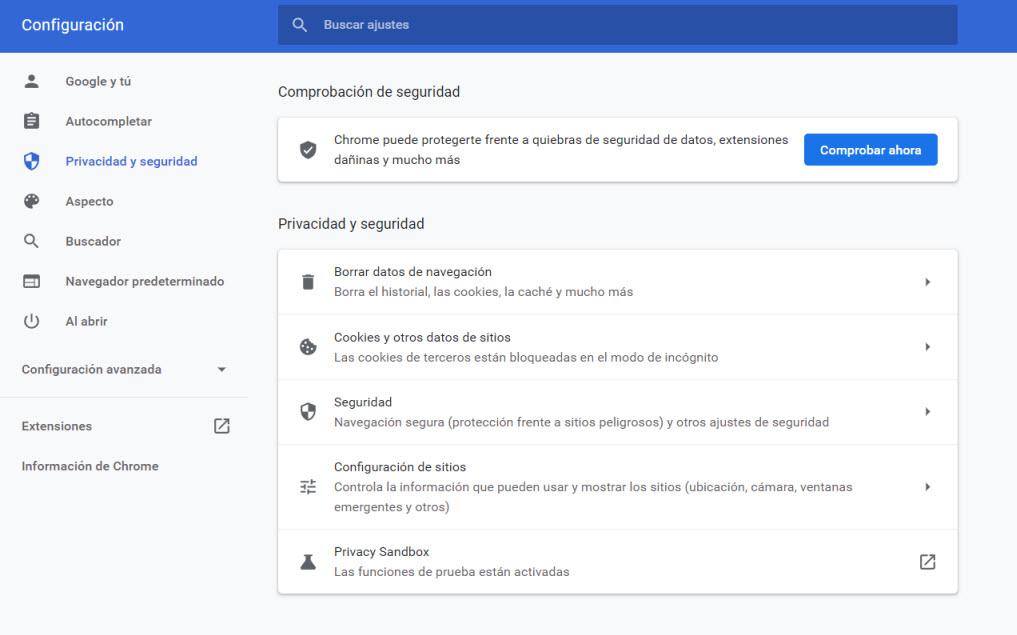Click the trash icon for Borrar datos

coord(308,282)
